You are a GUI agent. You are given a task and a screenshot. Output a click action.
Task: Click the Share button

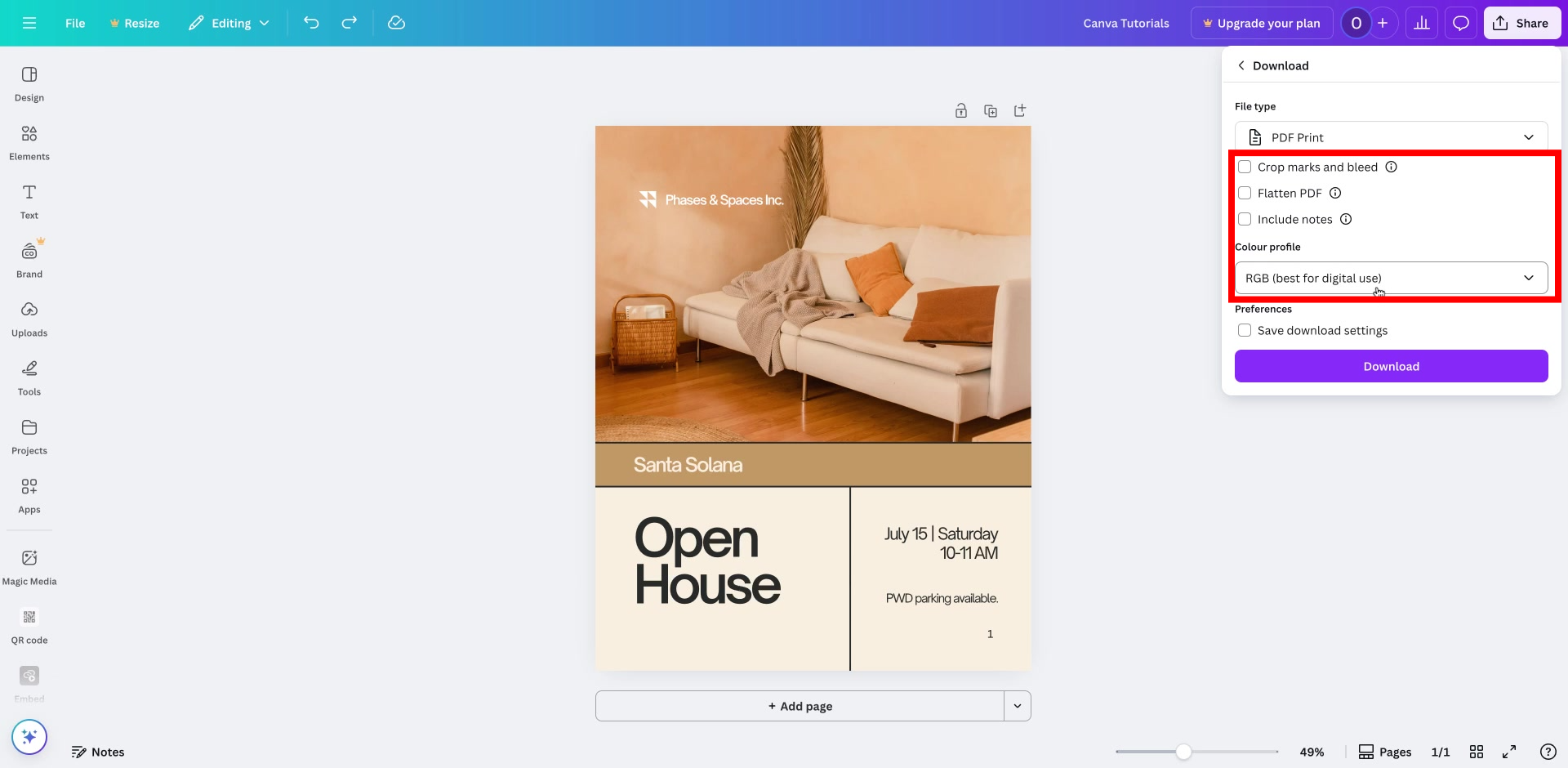[x=1521, y=23]
